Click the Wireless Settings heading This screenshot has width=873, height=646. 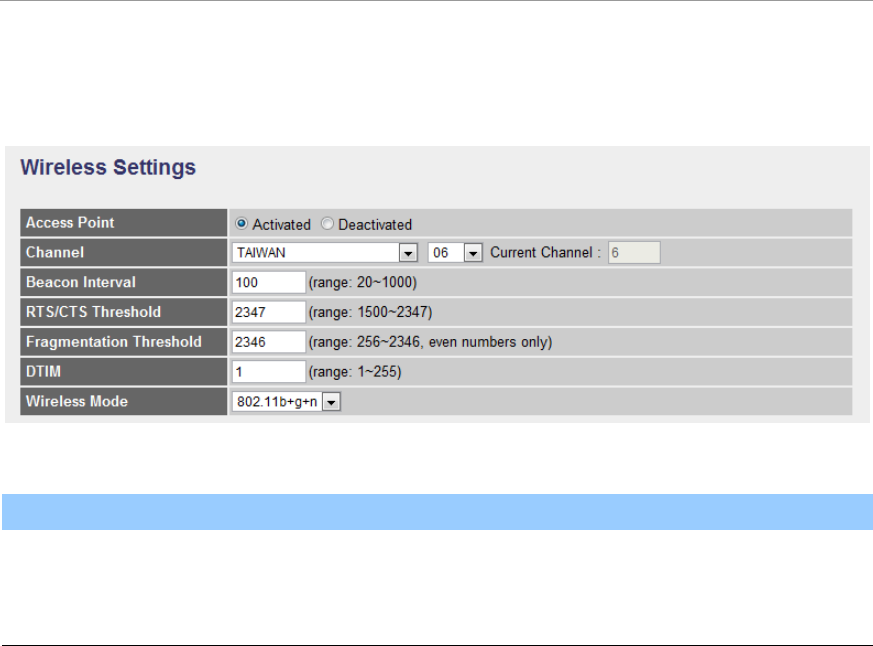(108, 167)
